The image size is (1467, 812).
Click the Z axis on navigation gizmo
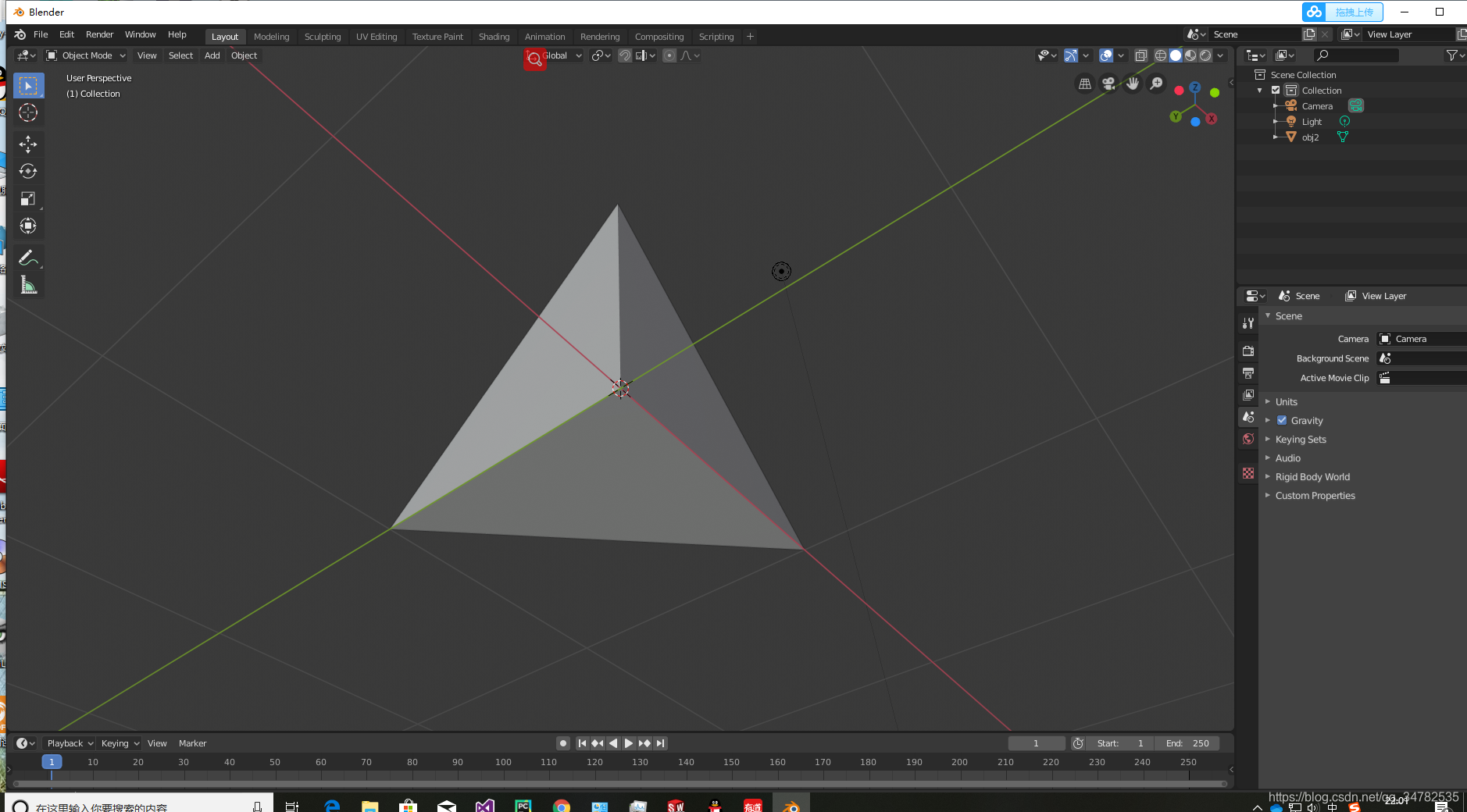tap(1195, 87)
